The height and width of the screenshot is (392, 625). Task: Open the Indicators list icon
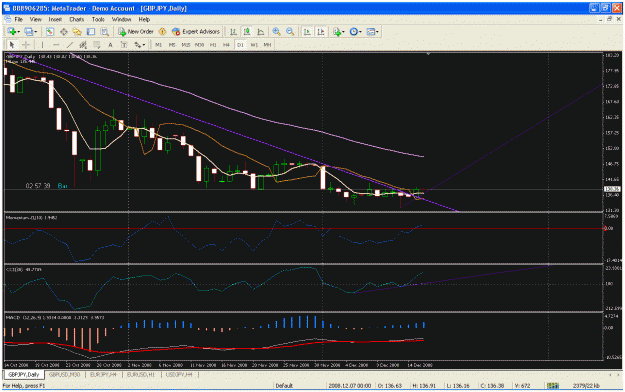point(337,32)
